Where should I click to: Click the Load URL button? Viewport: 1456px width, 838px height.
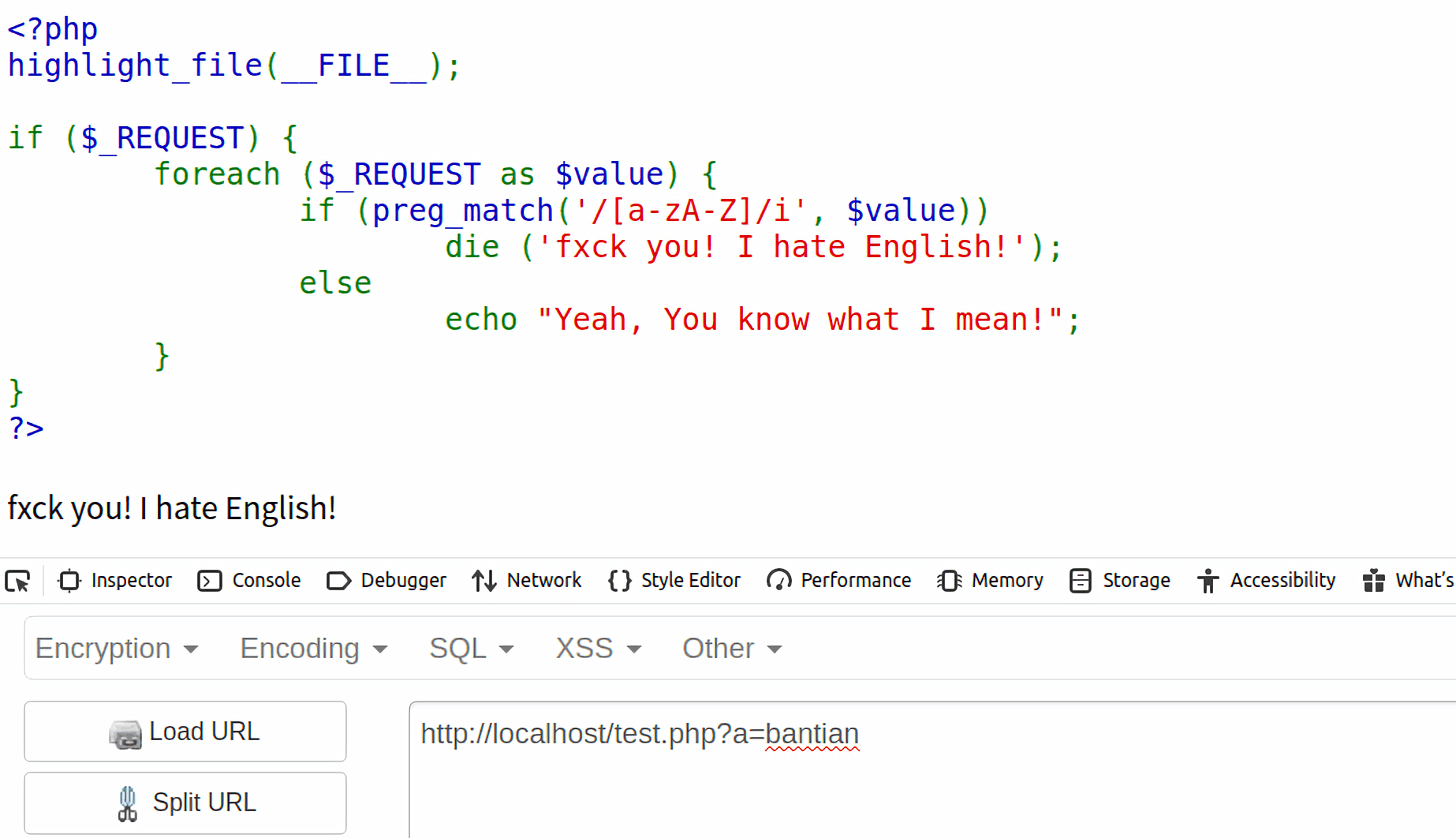point(185,731)
